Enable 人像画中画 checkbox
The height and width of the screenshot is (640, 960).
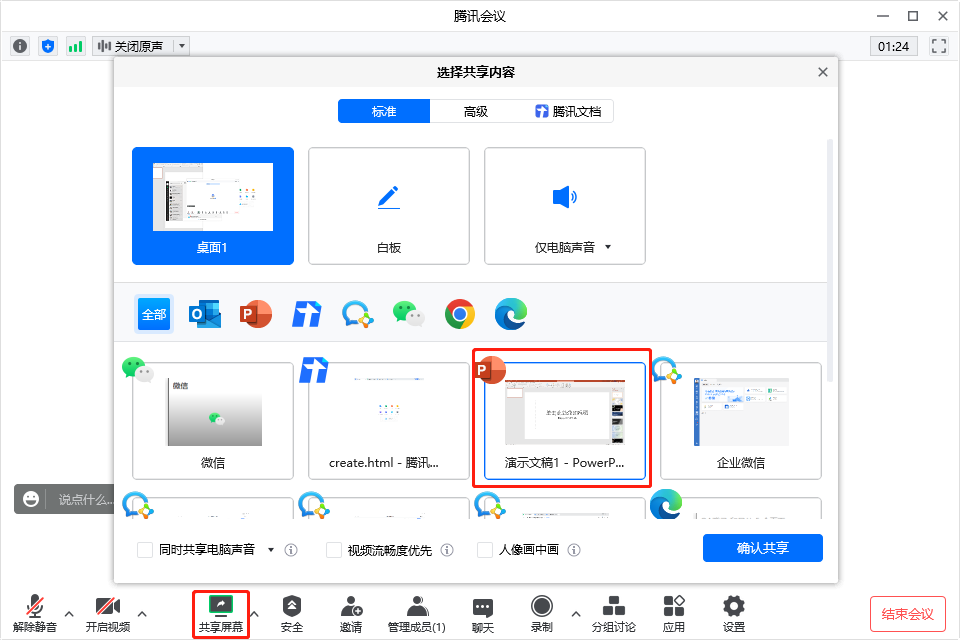click(485, 550)
